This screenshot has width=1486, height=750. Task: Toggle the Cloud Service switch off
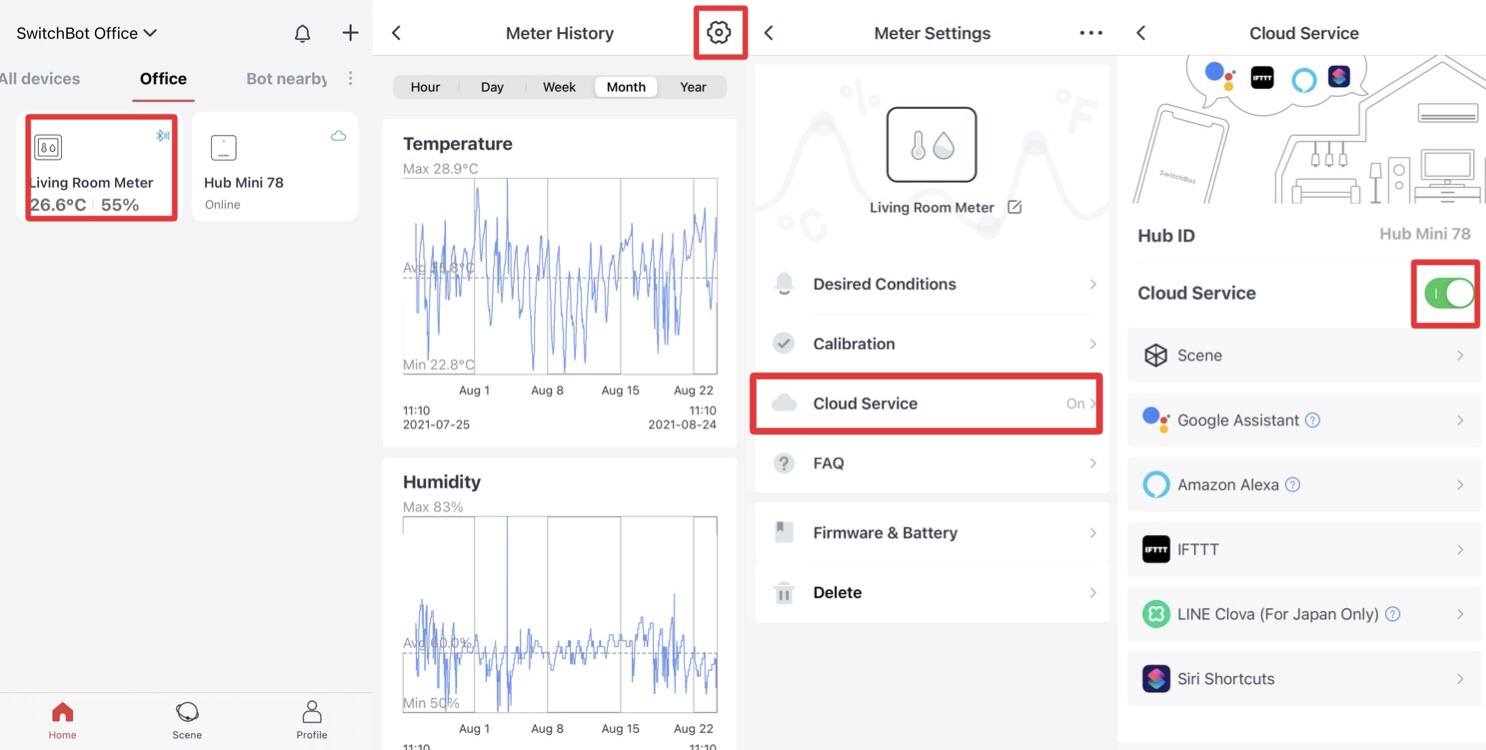(1449, 293)
